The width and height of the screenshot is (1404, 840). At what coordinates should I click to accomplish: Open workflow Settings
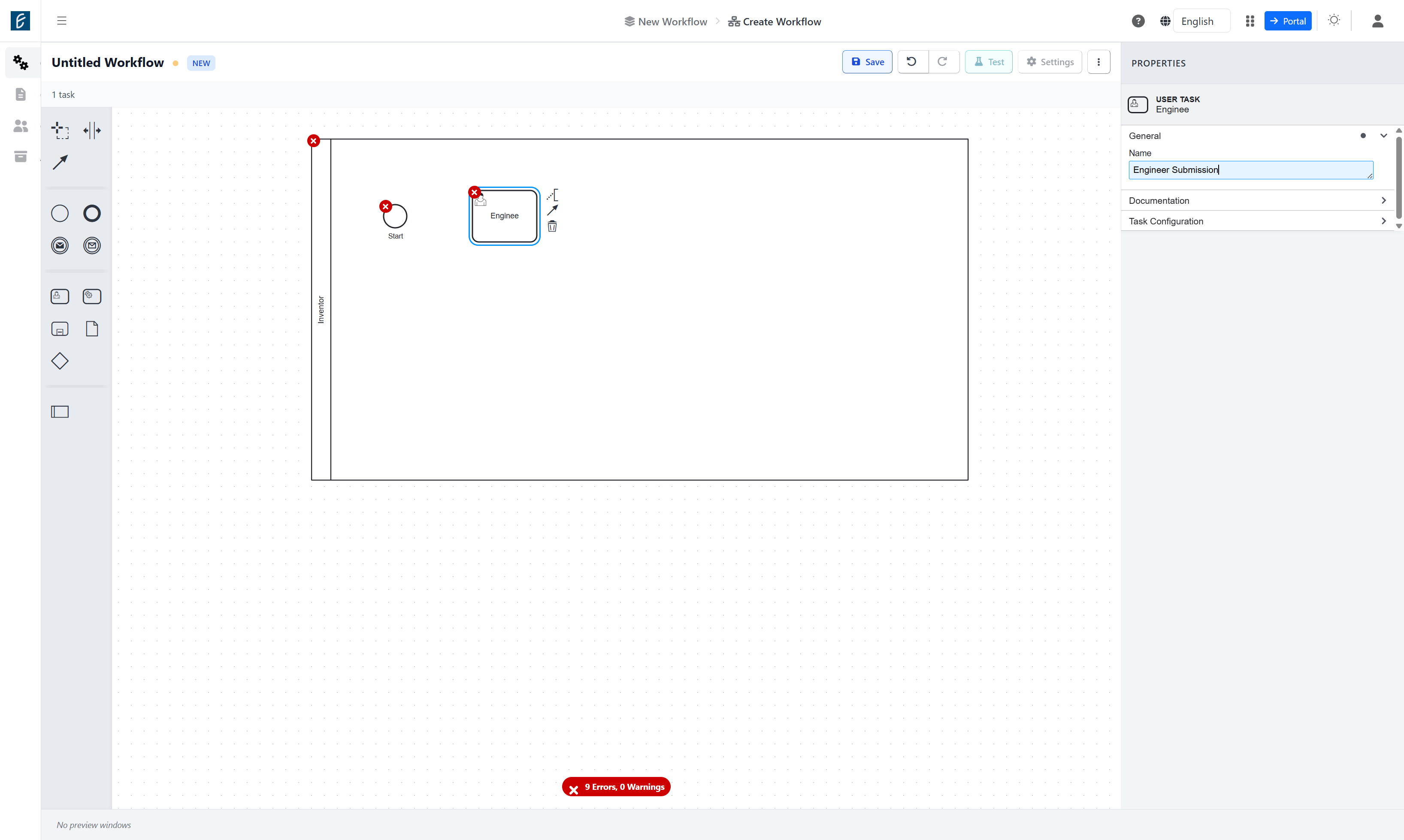coord(1050,62)
